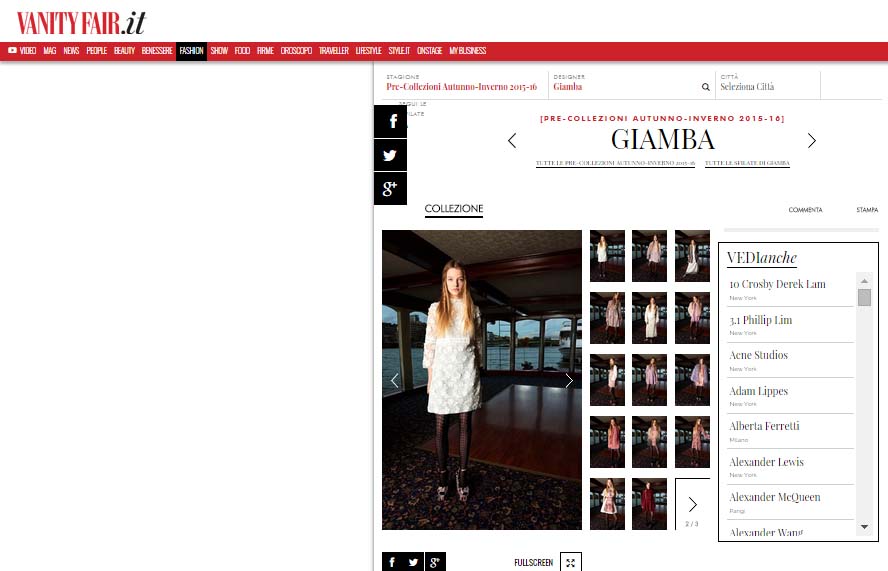The width and height of the screenshot is (888, 571).
Task: Open the Beauty menu item
Action: pos(124,51)
